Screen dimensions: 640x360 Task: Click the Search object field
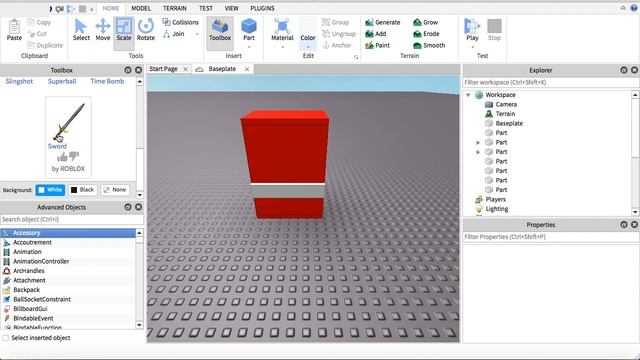[x=71, y=220]
